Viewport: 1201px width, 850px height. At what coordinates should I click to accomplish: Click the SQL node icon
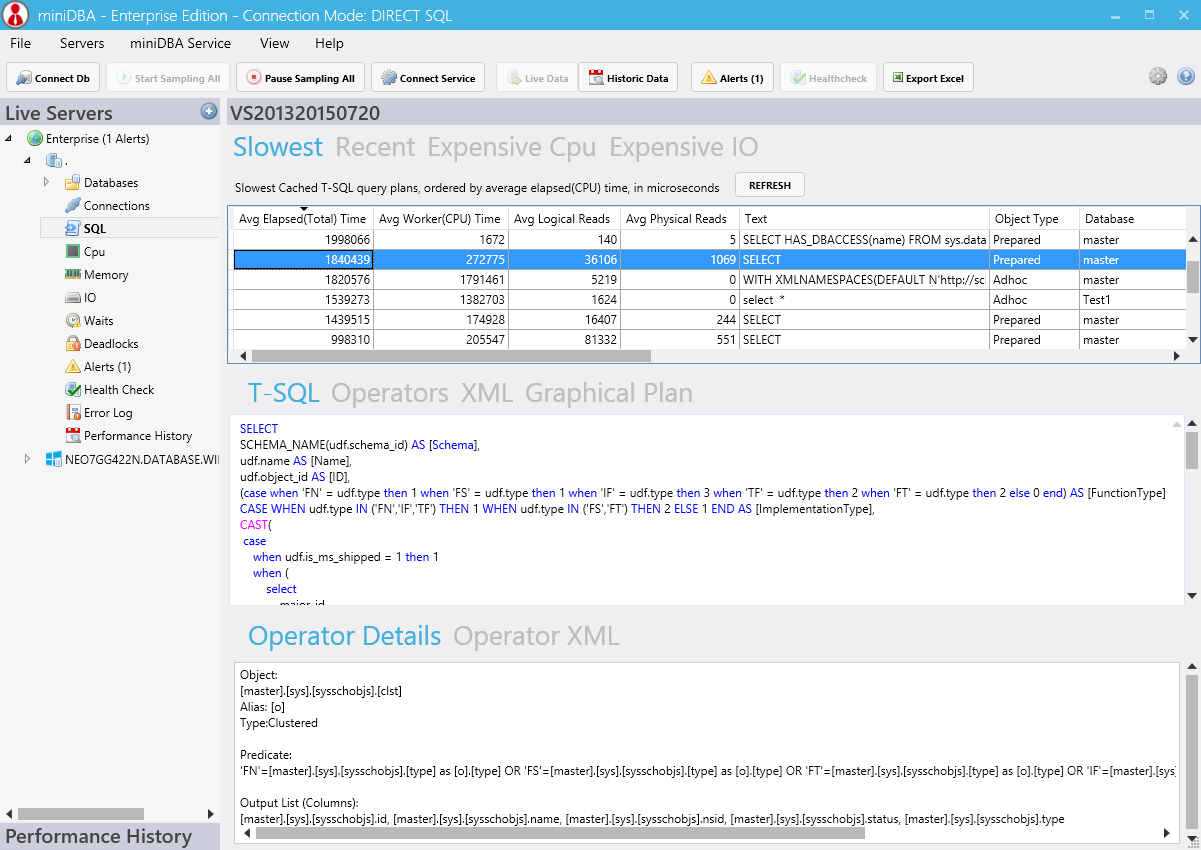coord(73,229)
